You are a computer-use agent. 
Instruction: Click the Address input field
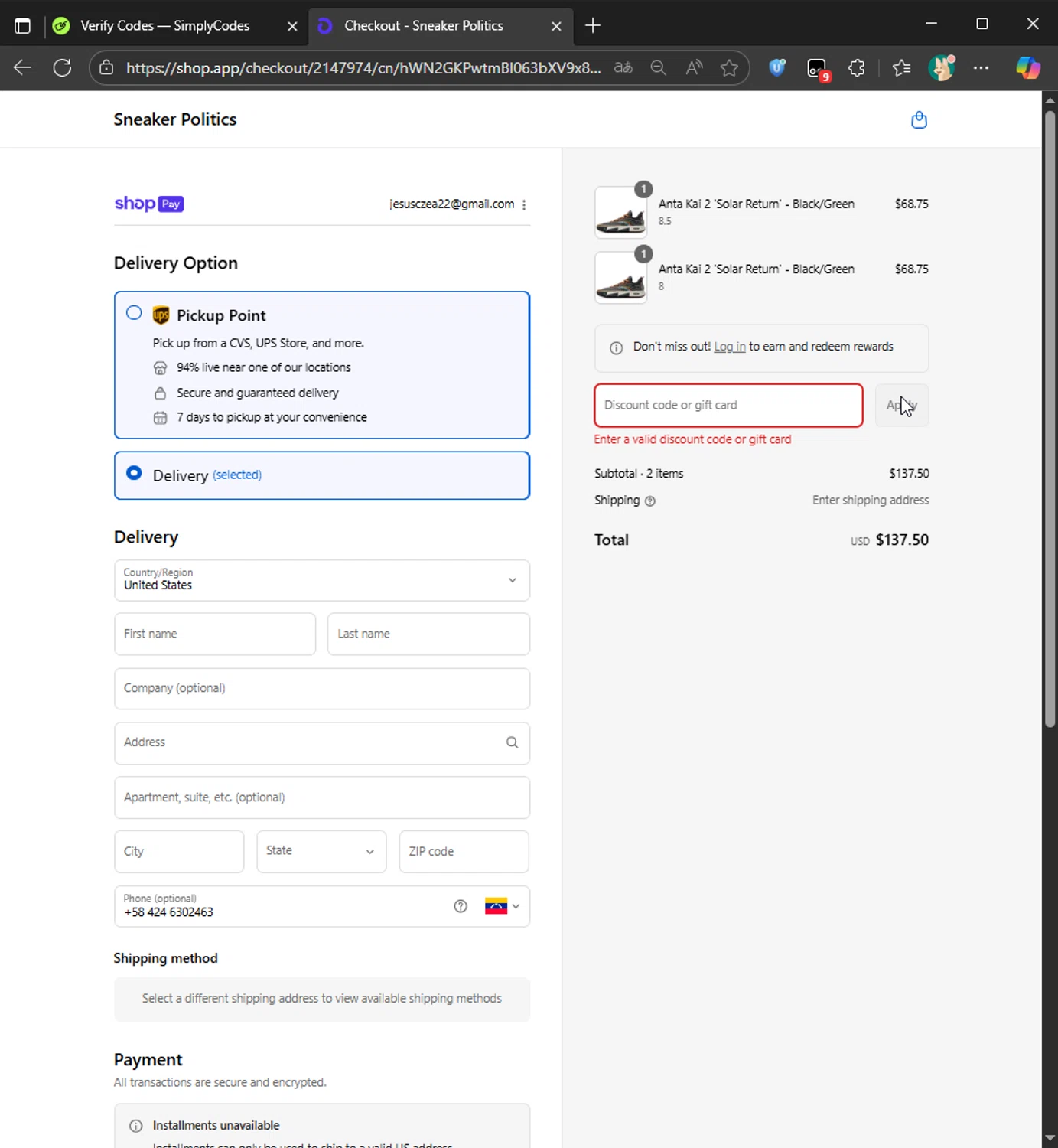pyautogui.click(x=322, y=742)
